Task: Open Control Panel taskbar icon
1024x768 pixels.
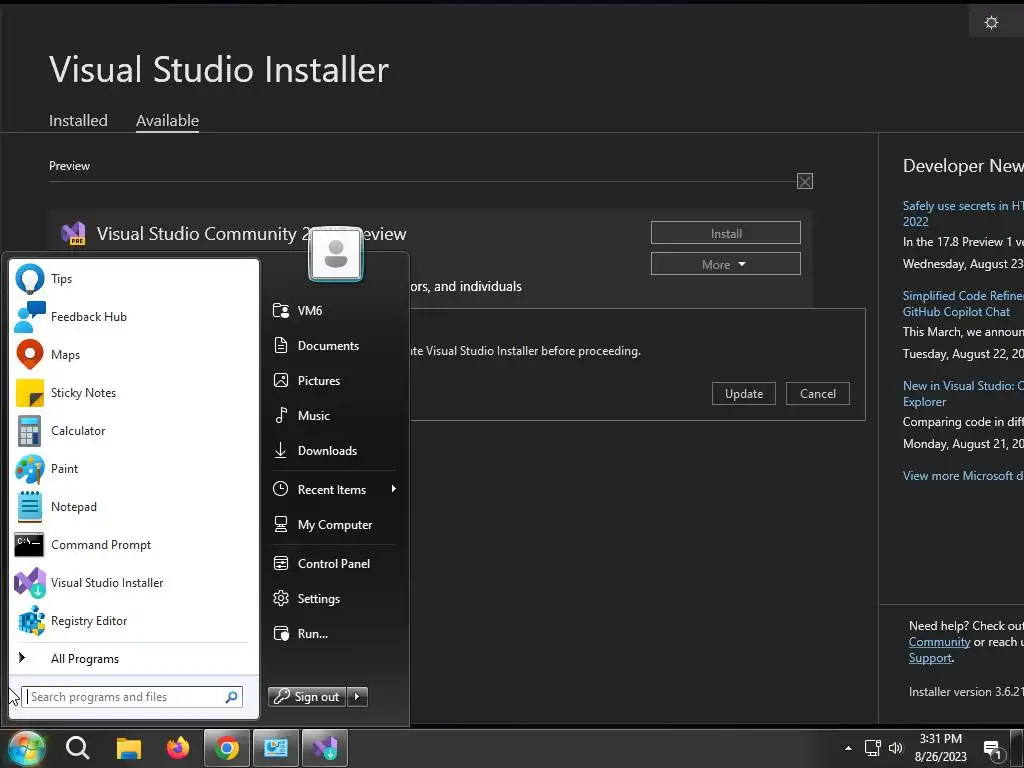Action: pos(276,748)
